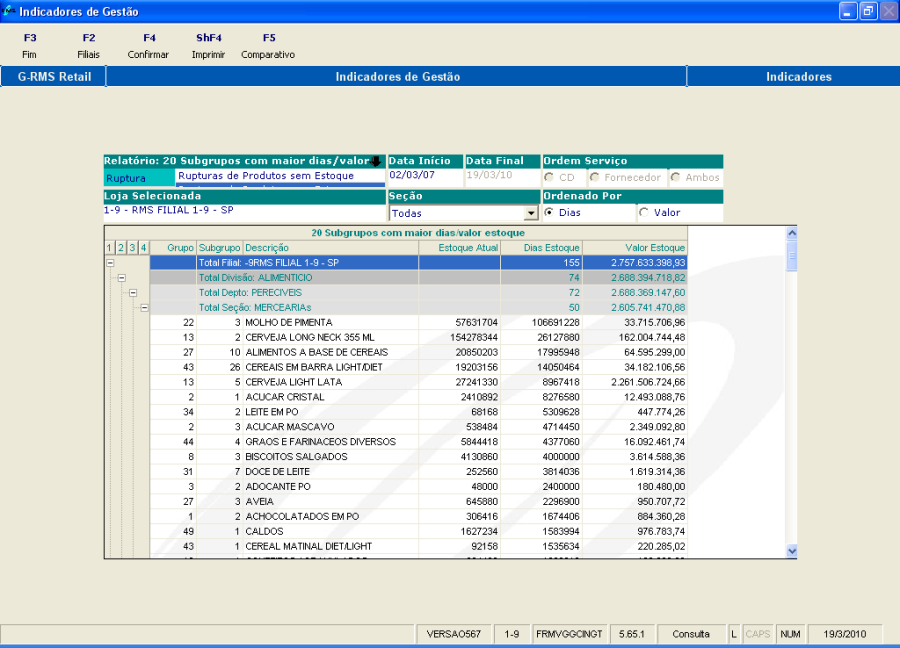
Task: Collapse Total Filial tree node
Action: [110, 263]
